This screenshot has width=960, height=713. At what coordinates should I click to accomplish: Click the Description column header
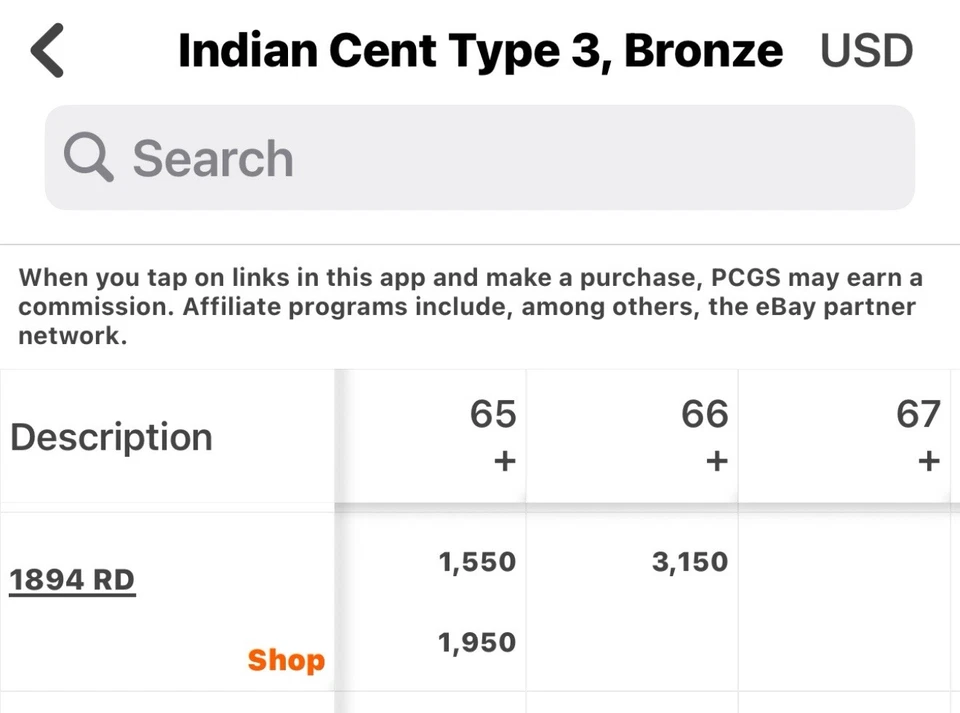pyautogui.click(x=111, y=437)
